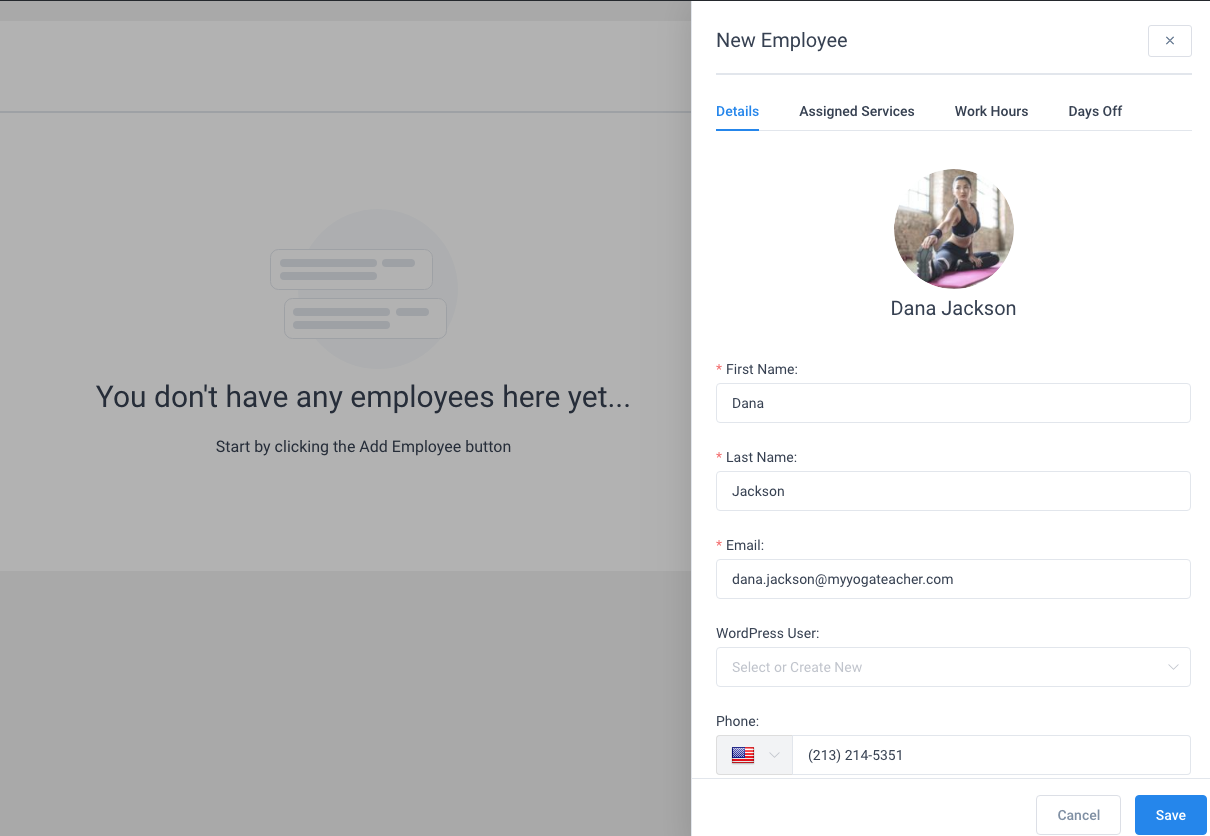Open the Assigned Services tab
1210x836 pixels.
click(x=857, y=111)
